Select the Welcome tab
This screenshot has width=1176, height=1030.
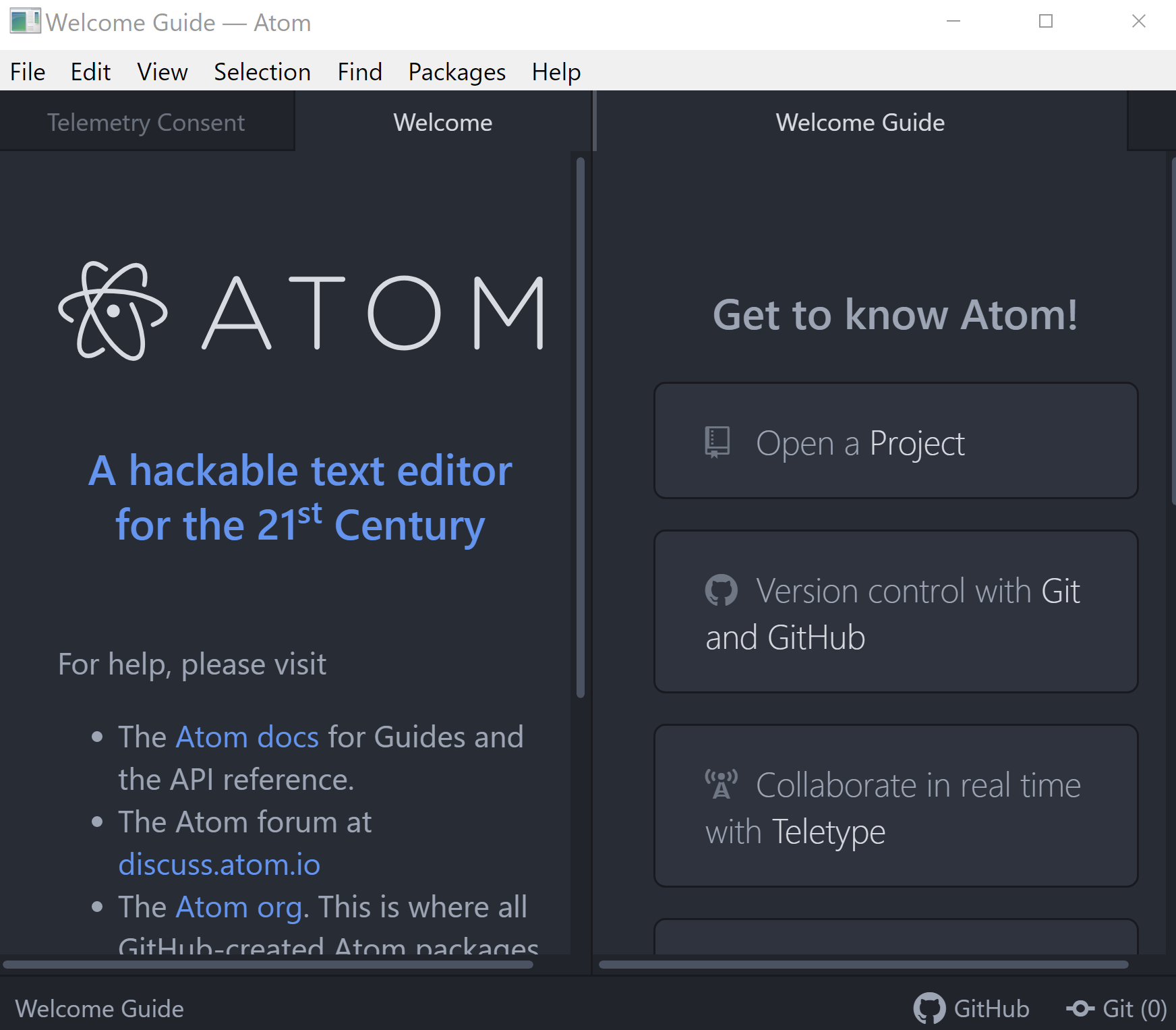[x=443, y=122]
